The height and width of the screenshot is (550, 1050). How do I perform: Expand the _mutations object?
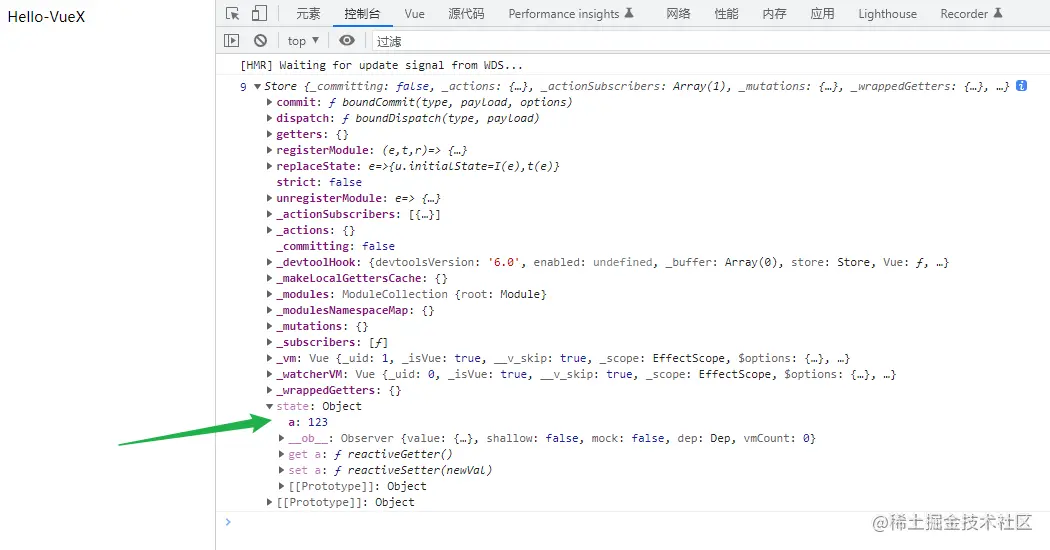pyautogui.click(x=269, y=326)
